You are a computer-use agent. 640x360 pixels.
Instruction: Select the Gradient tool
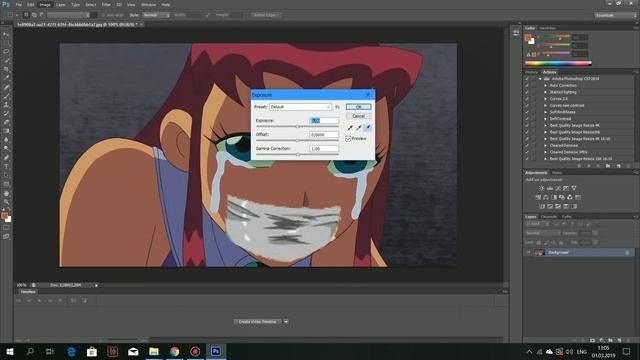[x=6, y=131]
